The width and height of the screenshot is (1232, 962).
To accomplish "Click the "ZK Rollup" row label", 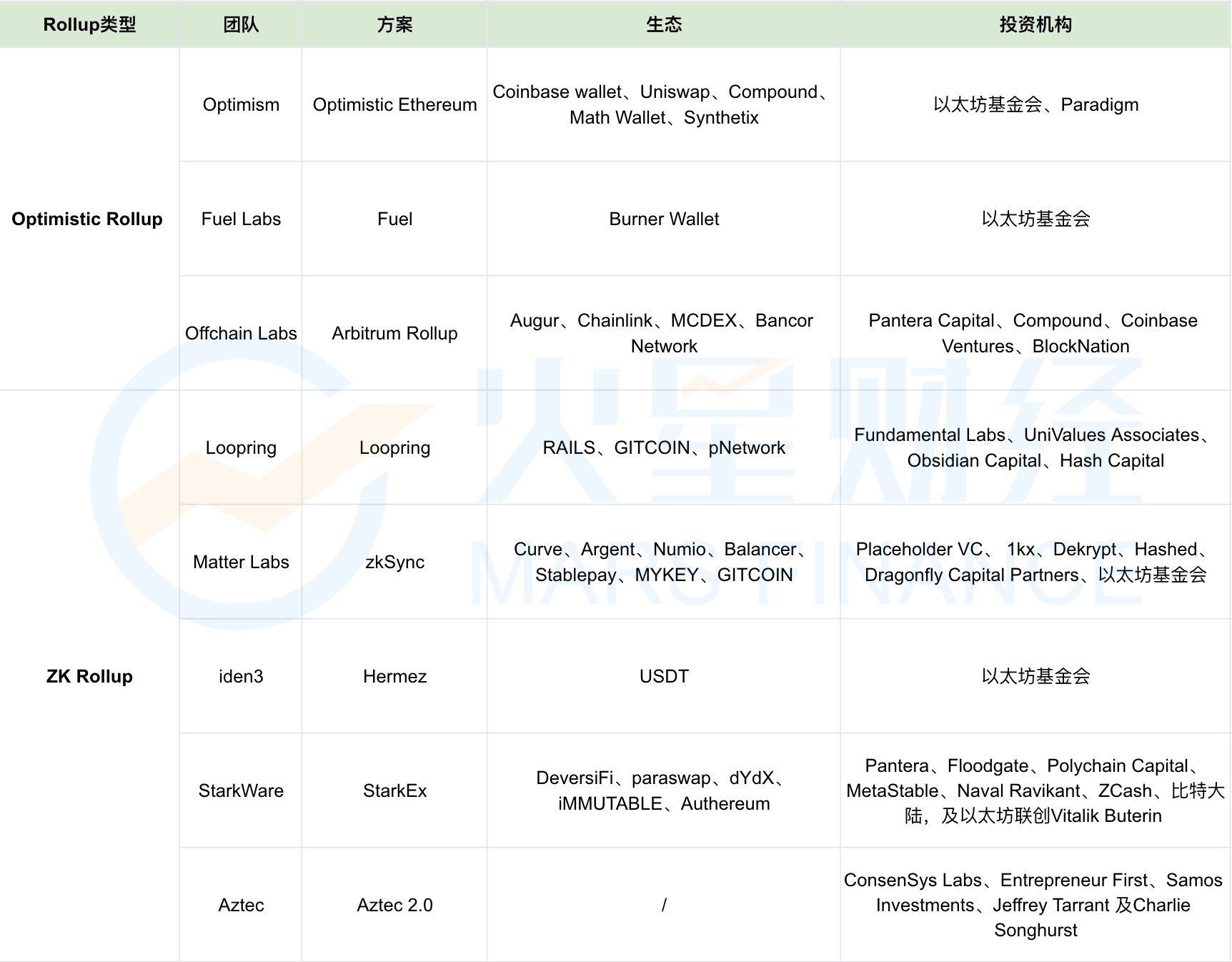I will pyautogui.click(x=89, y=676).
